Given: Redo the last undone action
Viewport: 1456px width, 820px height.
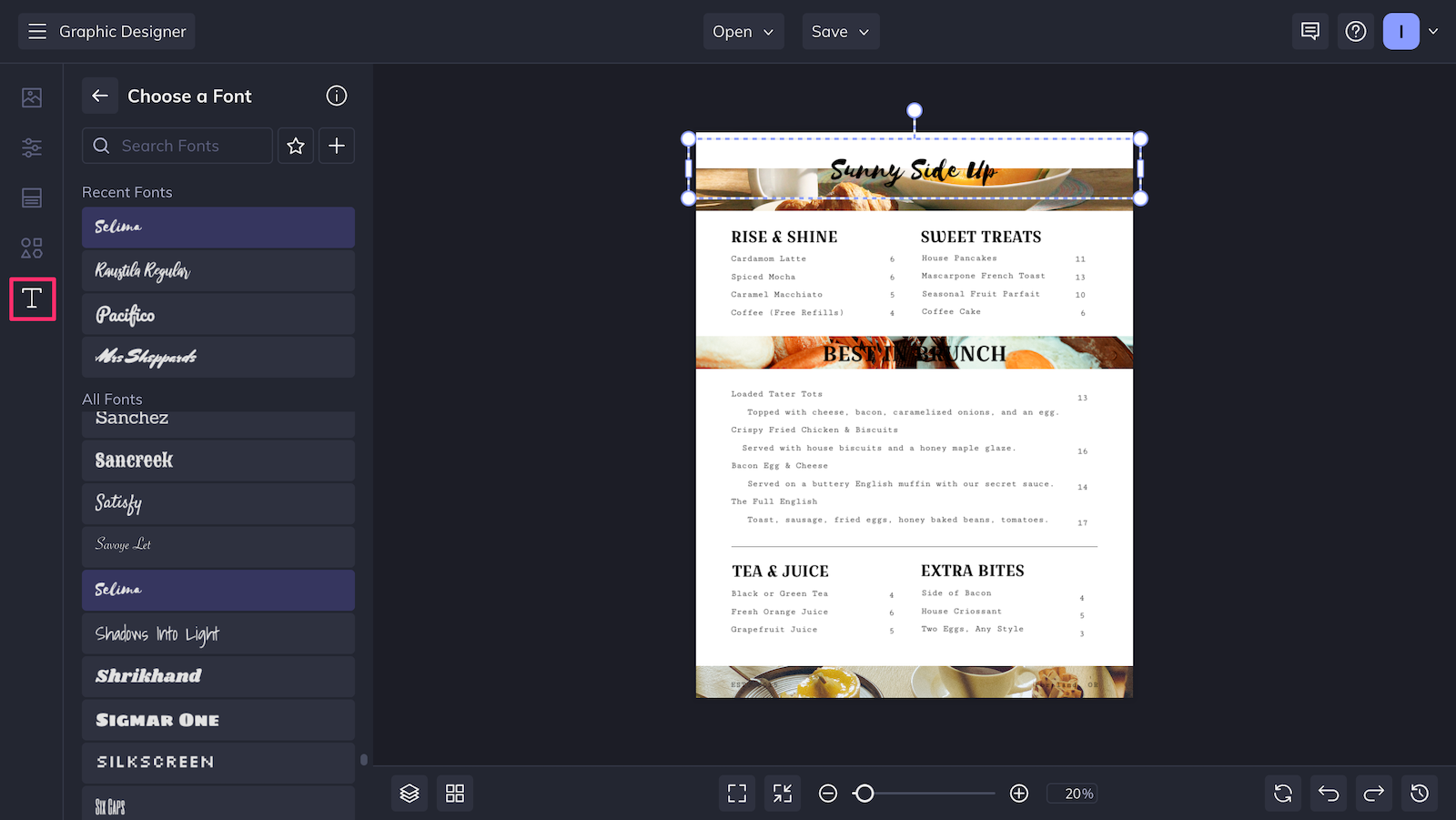Looking at the screenshot, I should 1373,793.
